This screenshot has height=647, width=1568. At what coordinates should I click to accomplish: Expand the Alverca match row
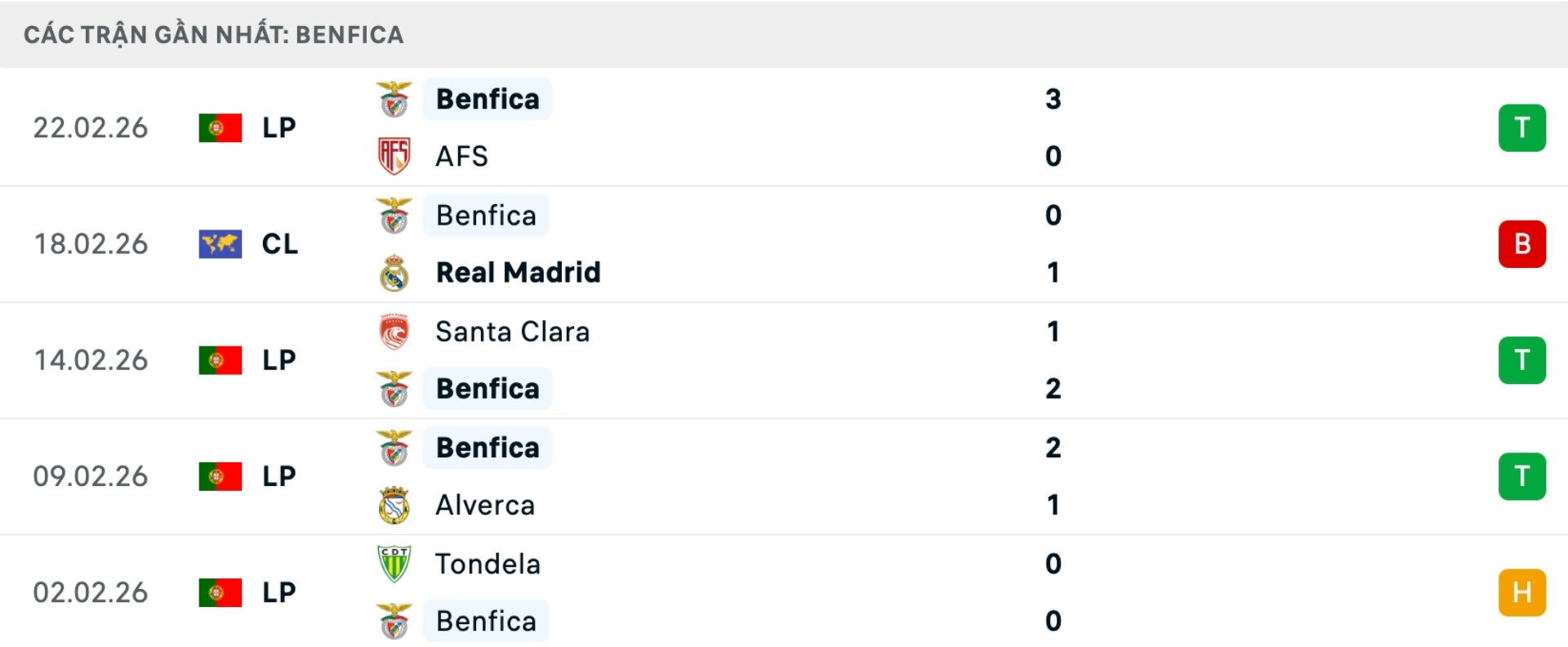[x=784, y=476]
